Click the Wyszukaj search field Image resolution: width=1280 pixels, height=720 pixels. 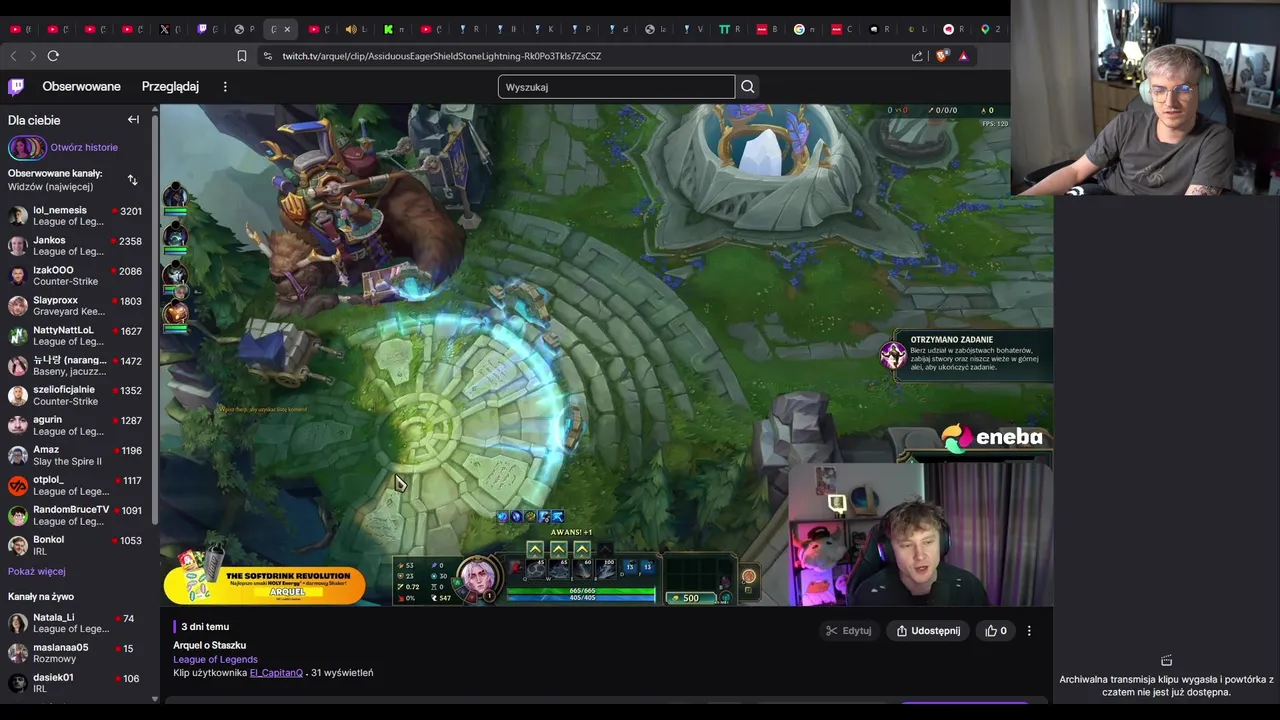tap(616, 87)
